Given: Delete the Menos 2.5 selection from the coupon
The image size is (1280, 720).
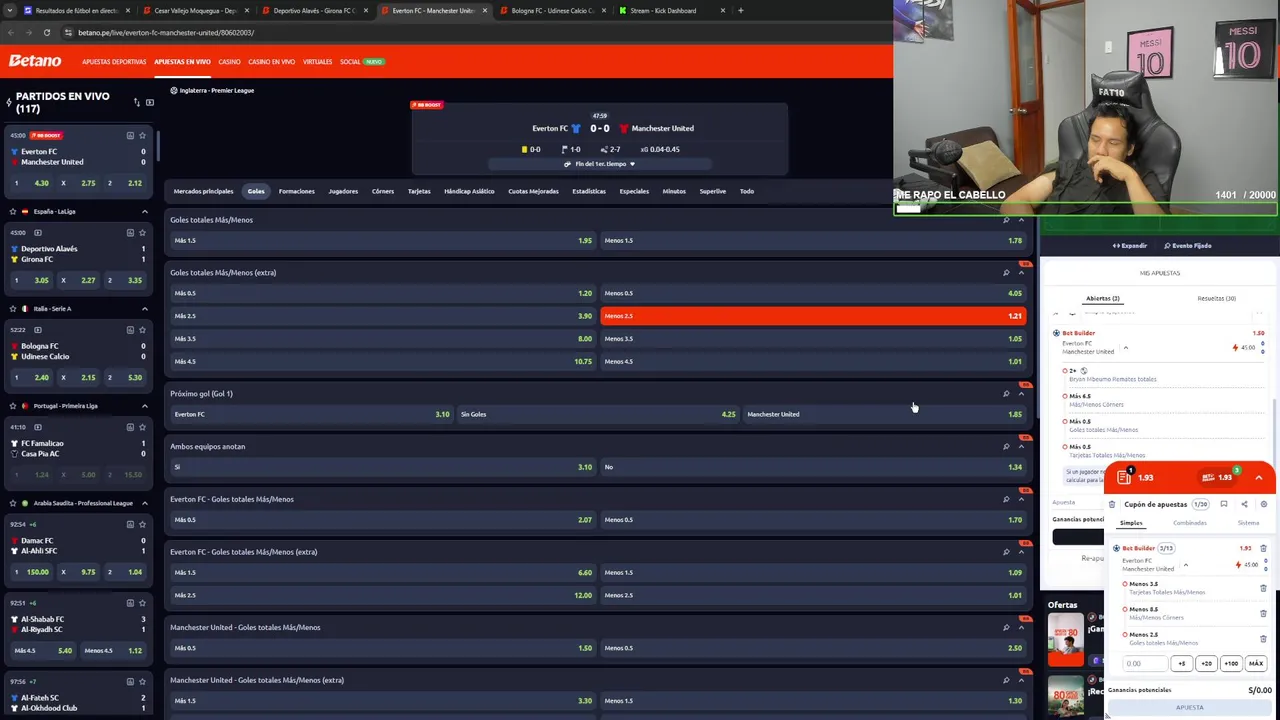Looking at the screenshot, I should (x=1263, y=638).
